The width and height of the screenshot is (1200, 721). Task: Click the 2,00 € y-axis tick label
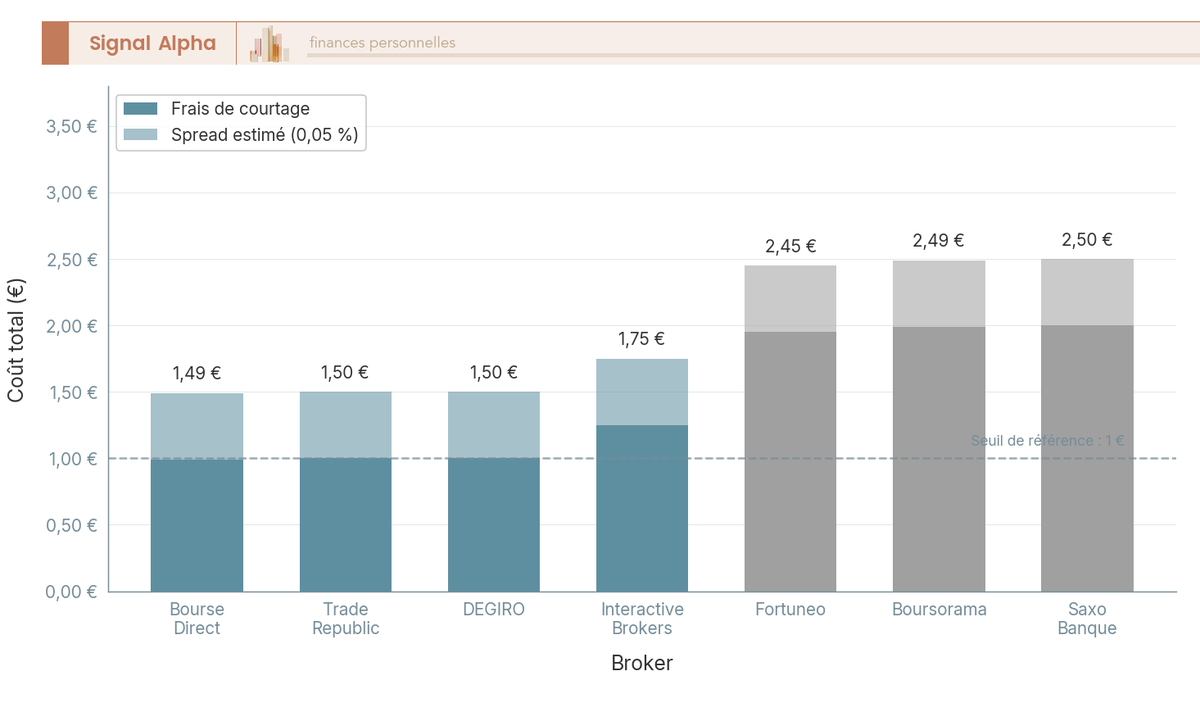[x=72, y=326]
